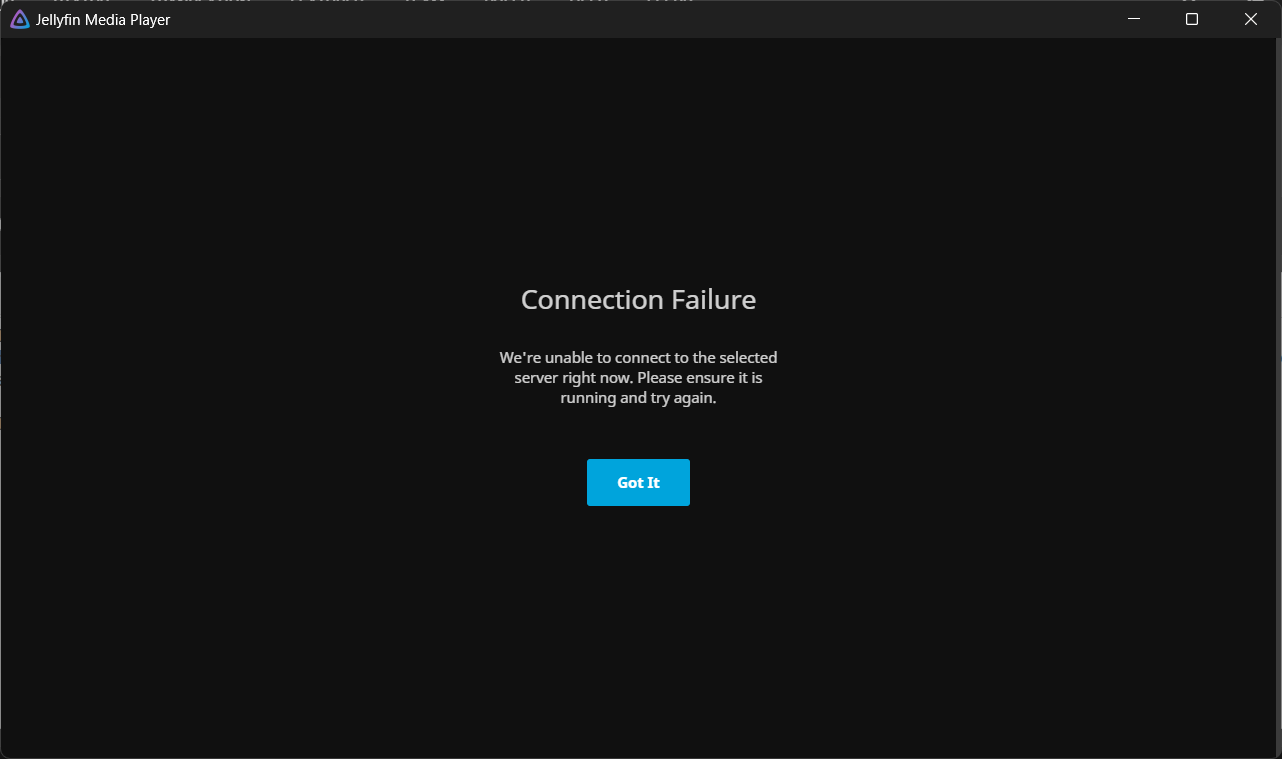Click the word "server" in the message
The image size is (1282, 759).
pos(537,378)
